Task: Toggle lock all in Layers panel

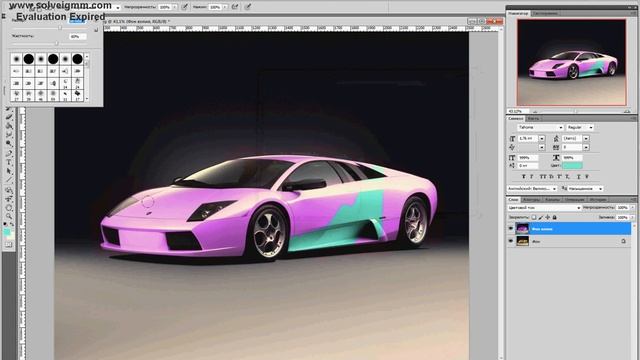Action: (x=554, y=218)
